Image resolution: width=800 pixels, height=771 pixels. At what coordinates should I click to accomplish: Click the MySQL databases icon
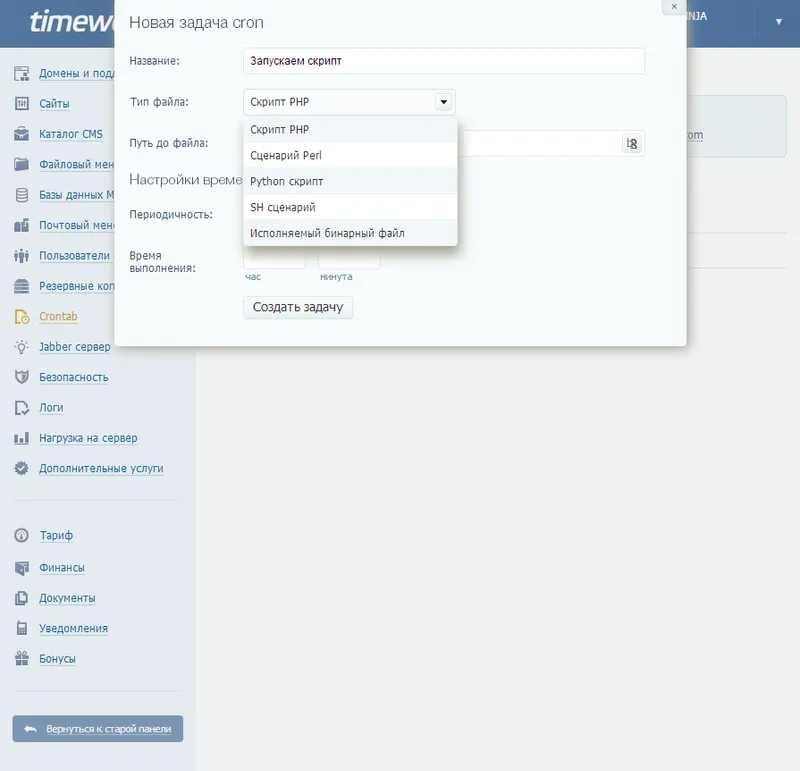coord(21,195)
